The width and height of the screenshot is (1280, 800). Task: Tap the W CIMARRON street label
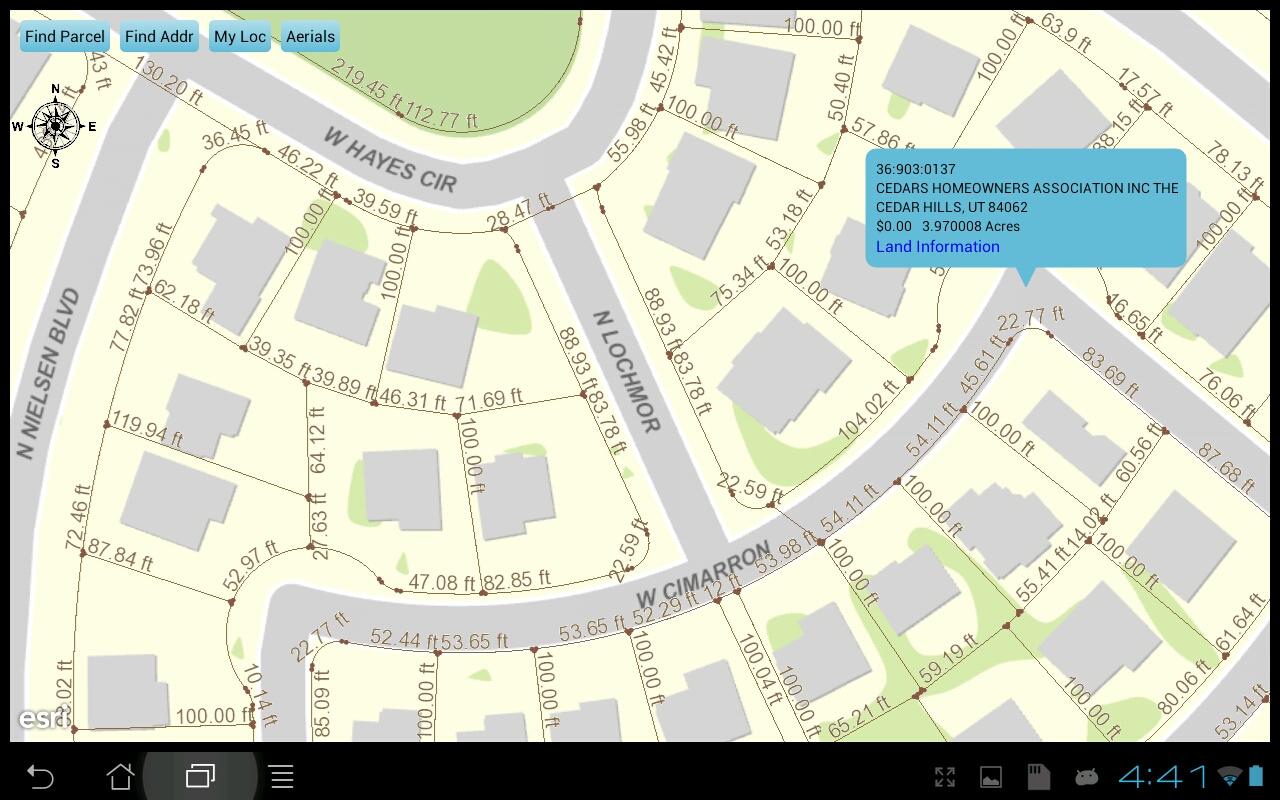(703, 574)
